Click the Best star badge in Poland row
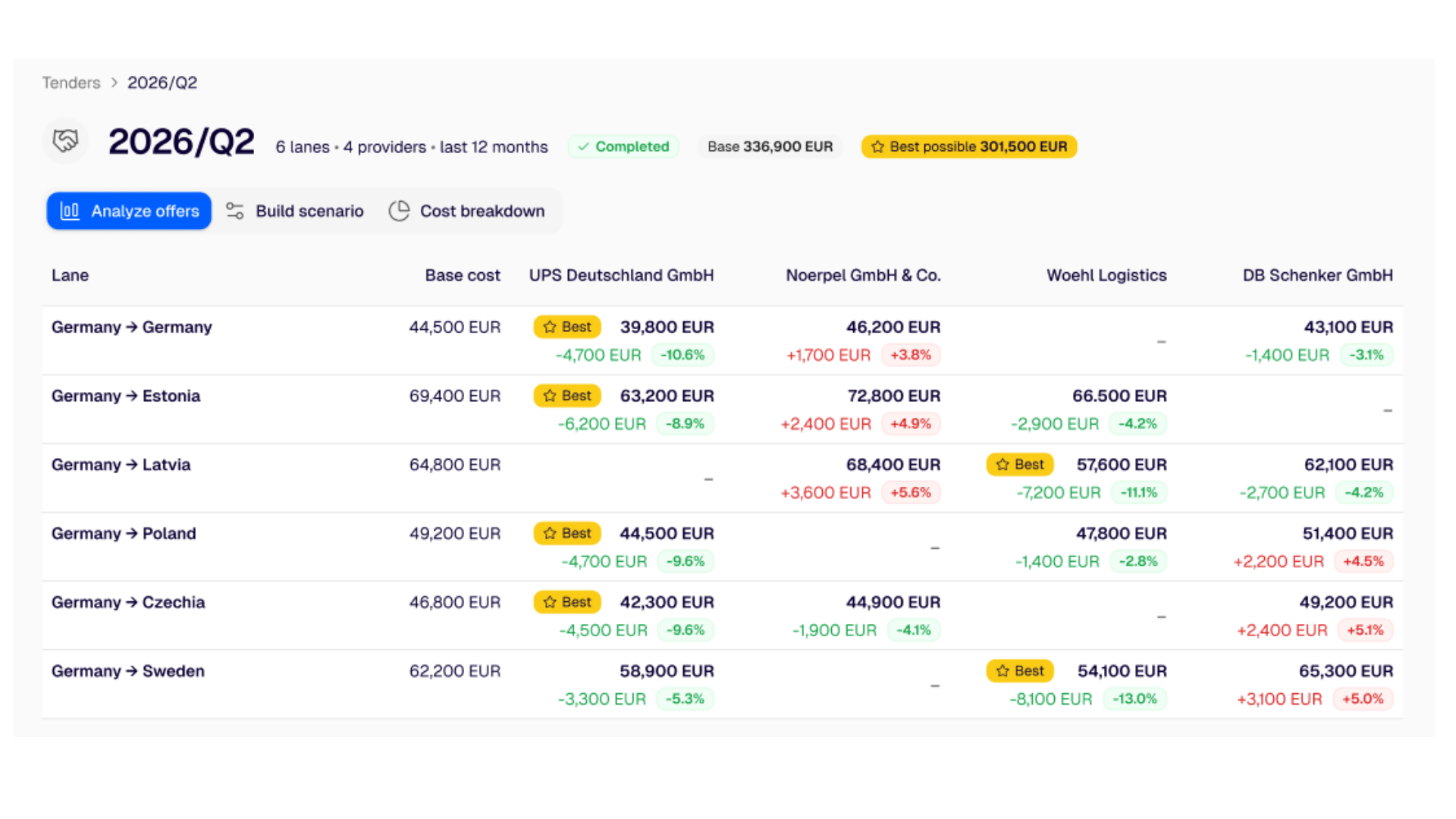The width and height of the screenshot is (1456, 819). click(x=567, y=533)
